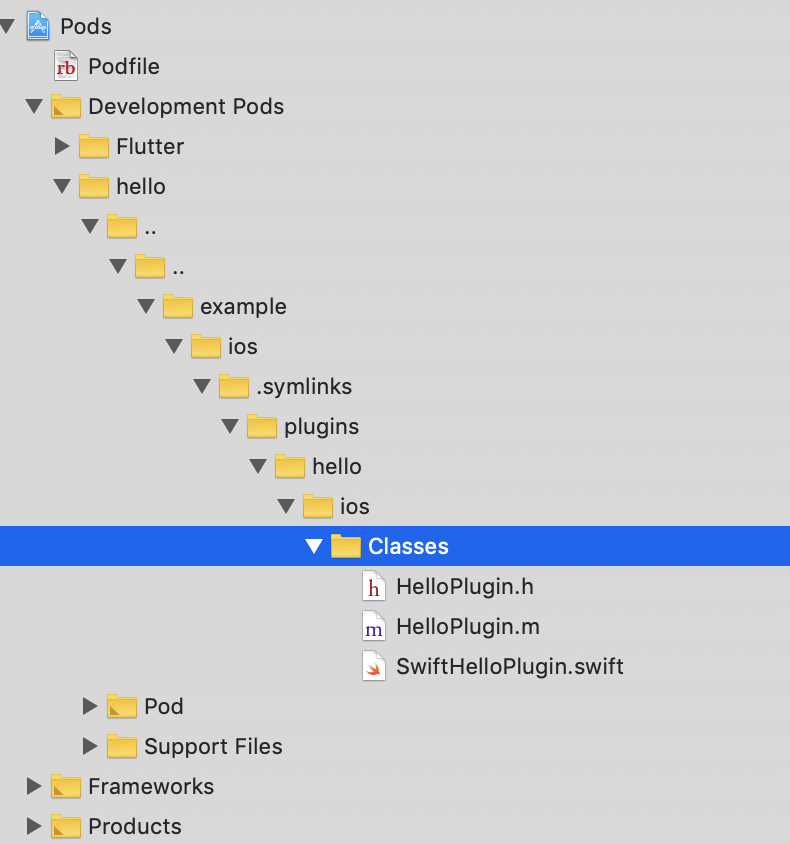Collapse the Classes group triangle
Viewport: 790px width, 844px height.
click(x=314, y=546)
